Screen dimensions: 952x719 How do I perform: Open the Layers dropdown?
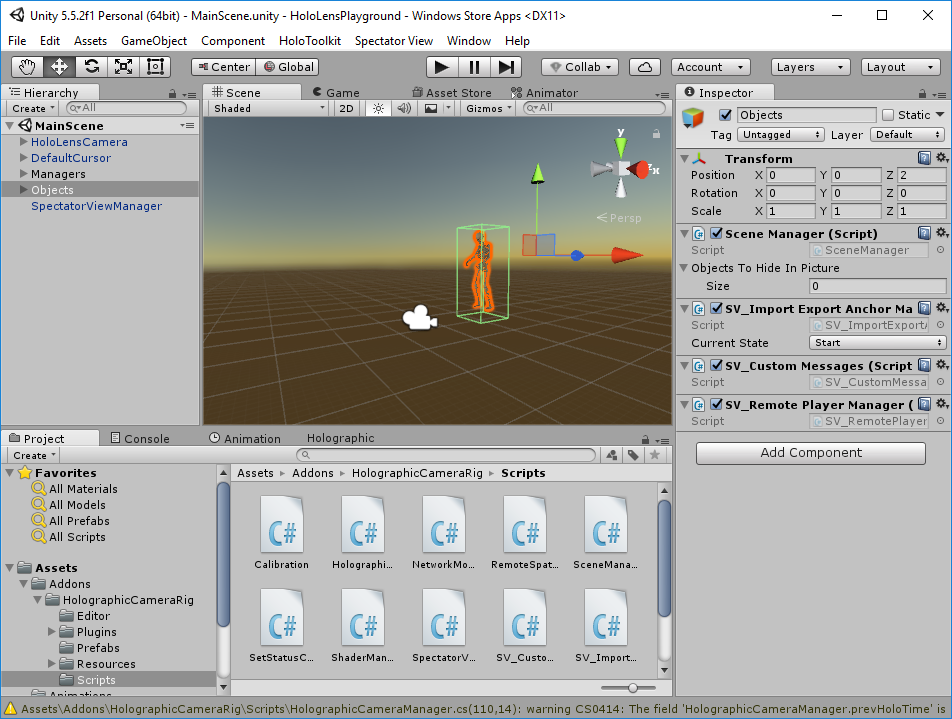(x=811, y=67)
